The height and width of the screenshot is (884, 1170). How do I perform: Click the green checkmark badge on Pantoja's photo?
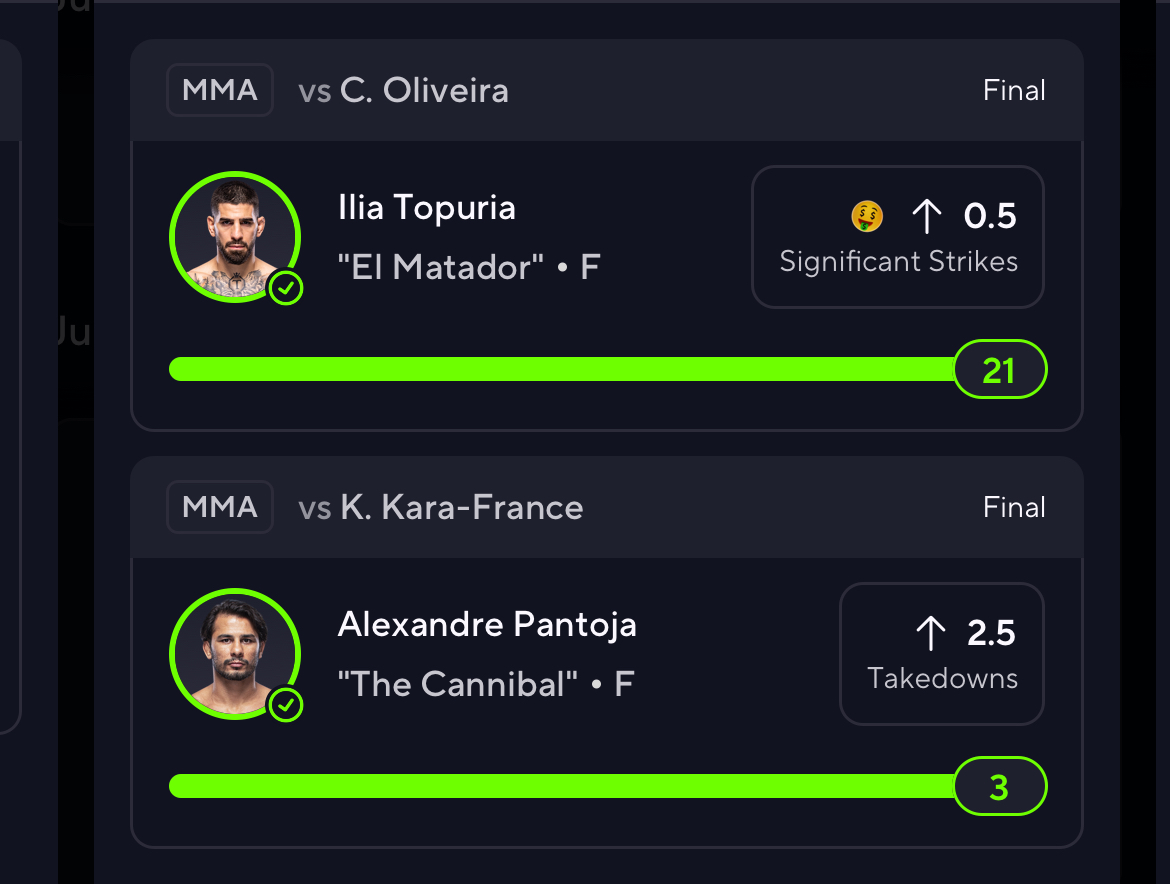point(286,705)
